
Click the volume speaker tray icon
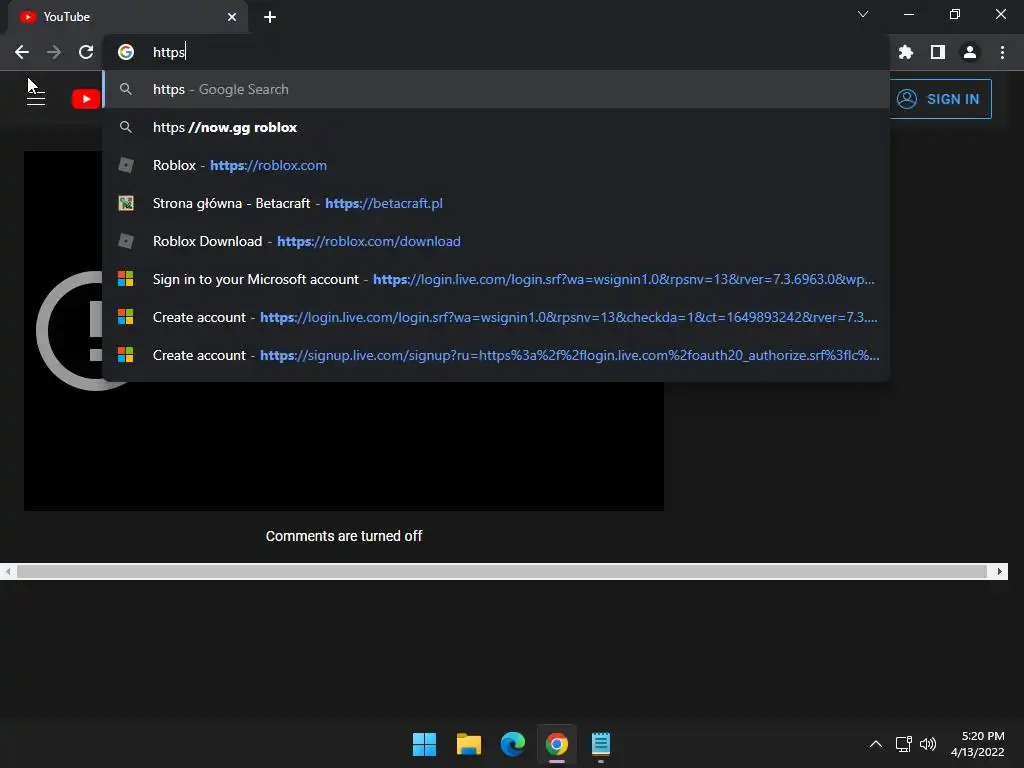pyautogui.click(x=928, y=744)
